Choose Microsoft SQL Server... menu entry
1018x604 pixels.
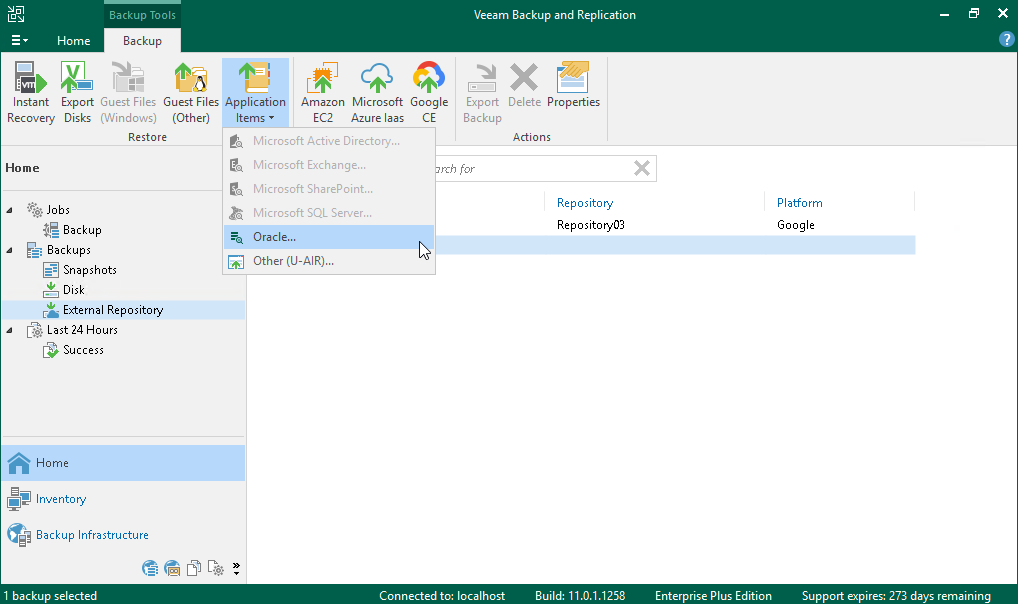click(329, 213)
